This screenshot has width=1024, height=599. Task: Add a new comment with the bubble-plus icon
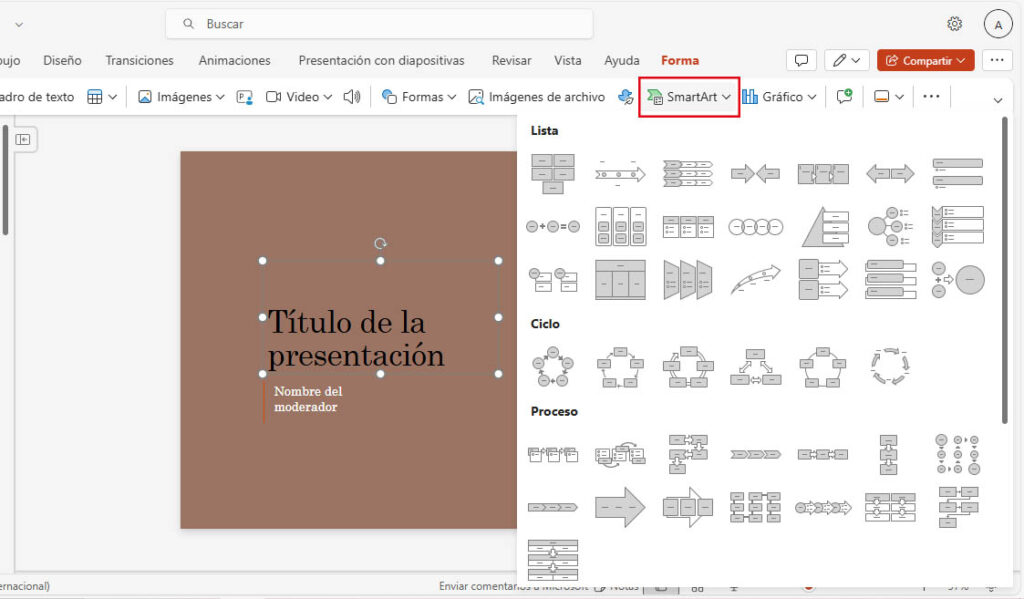coord(845,95)
